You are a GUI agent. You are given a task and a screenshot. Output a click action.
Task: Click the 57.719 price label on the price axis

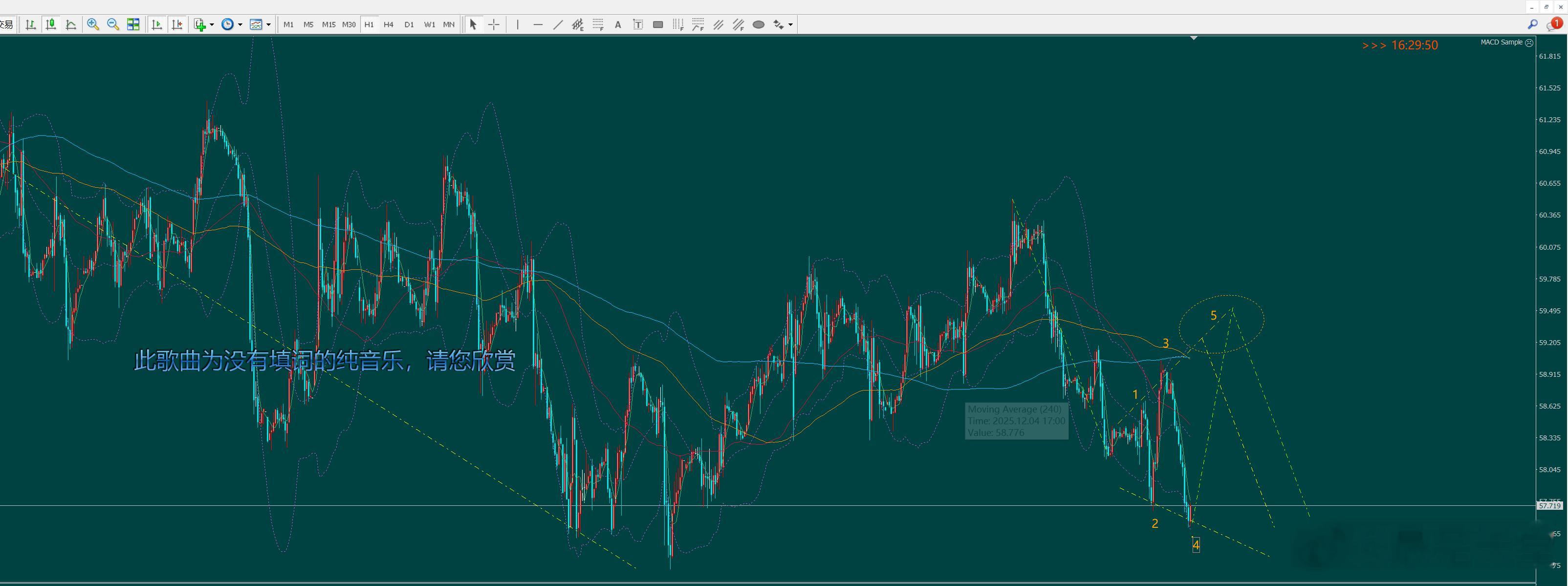tap(1549, 506)
